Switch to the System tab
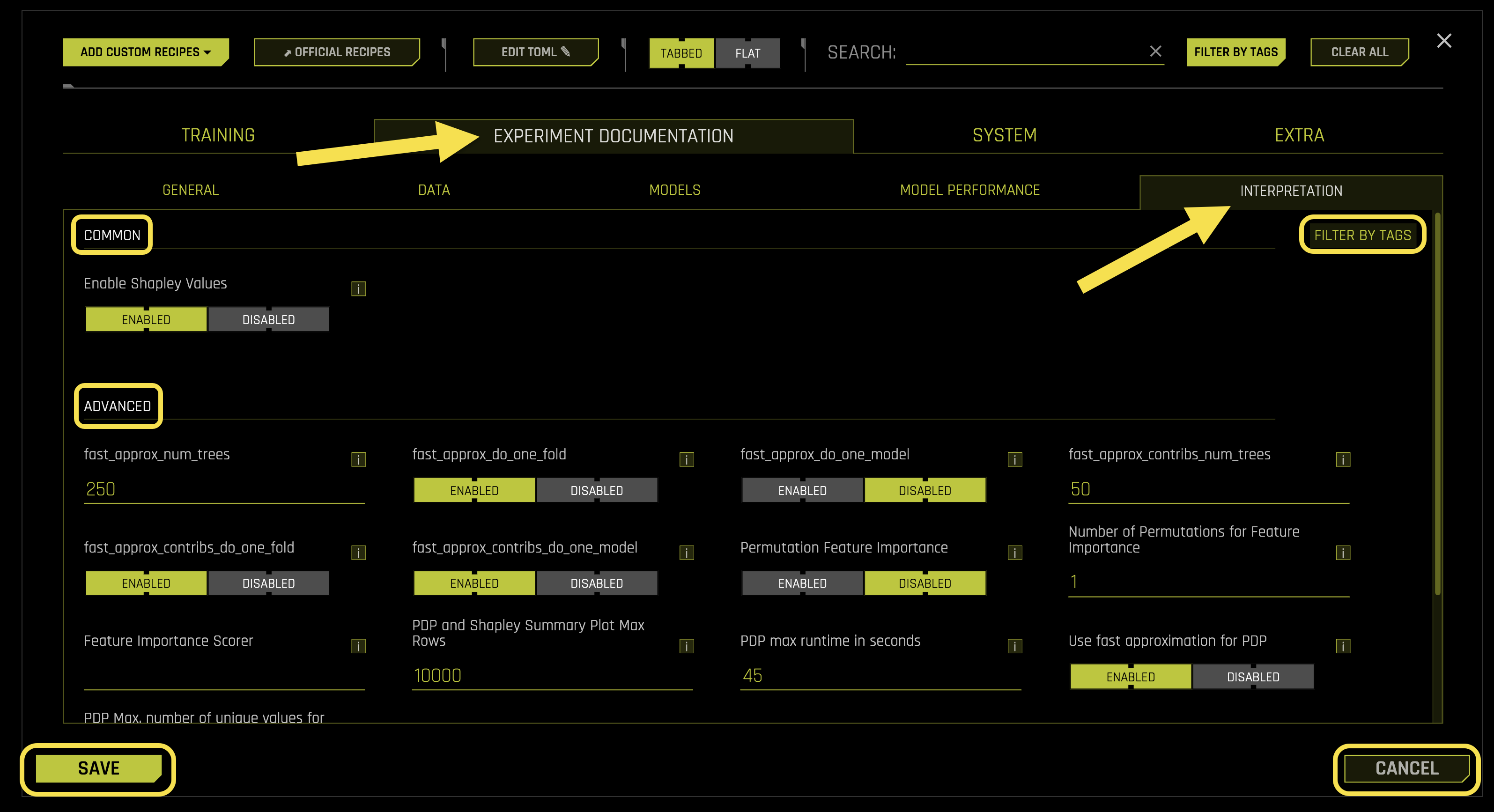Viewport: 1494px width, 812px height. tap(1004, 134)
